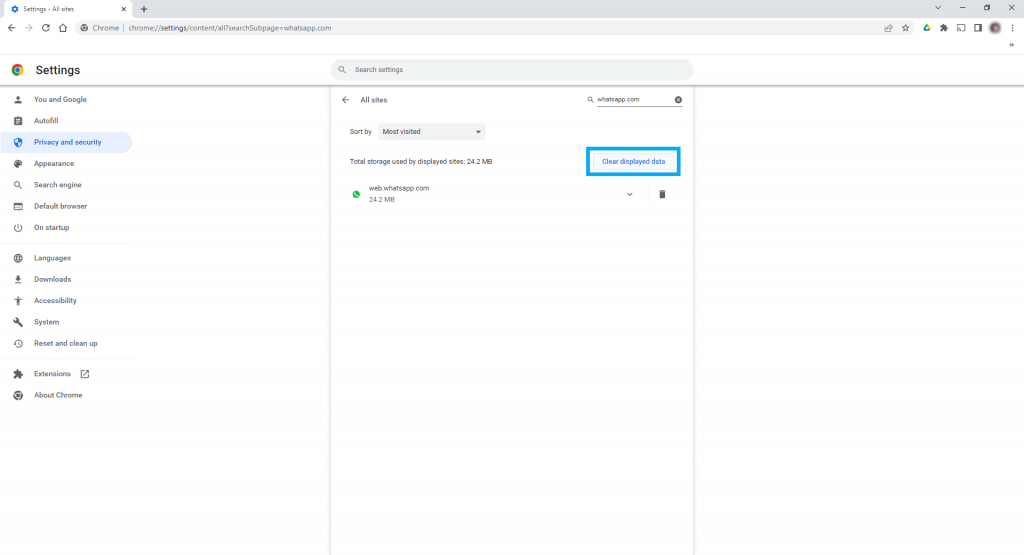Delete web.whatsapp.com site data with trash icon
Viewport: 1024px width, 555px height.
click(662, 194)
